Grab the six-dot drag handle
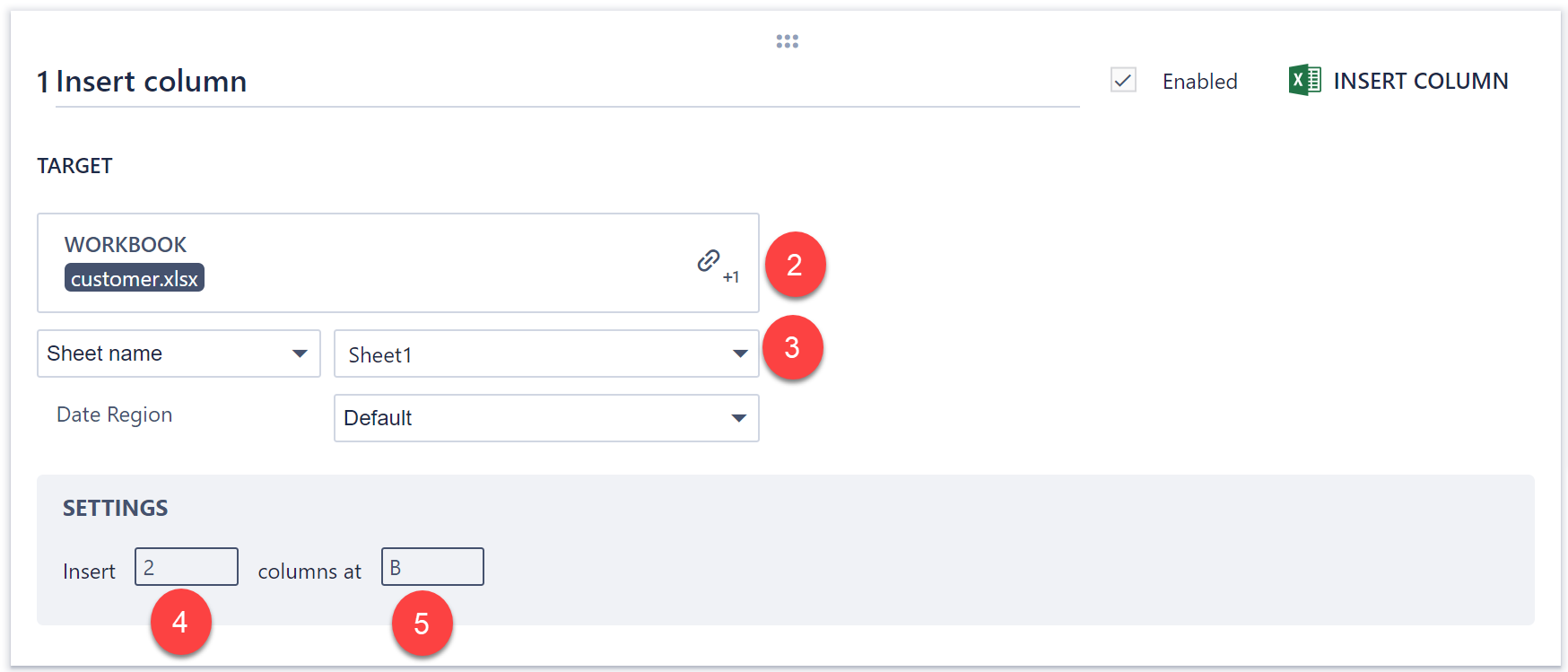1568x672 pixels. click(x=787, y=41)
